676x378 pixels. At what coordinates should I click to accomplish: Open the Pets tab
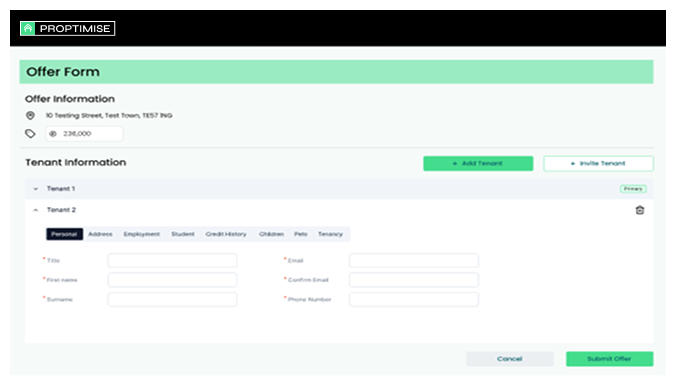(300, 234)
